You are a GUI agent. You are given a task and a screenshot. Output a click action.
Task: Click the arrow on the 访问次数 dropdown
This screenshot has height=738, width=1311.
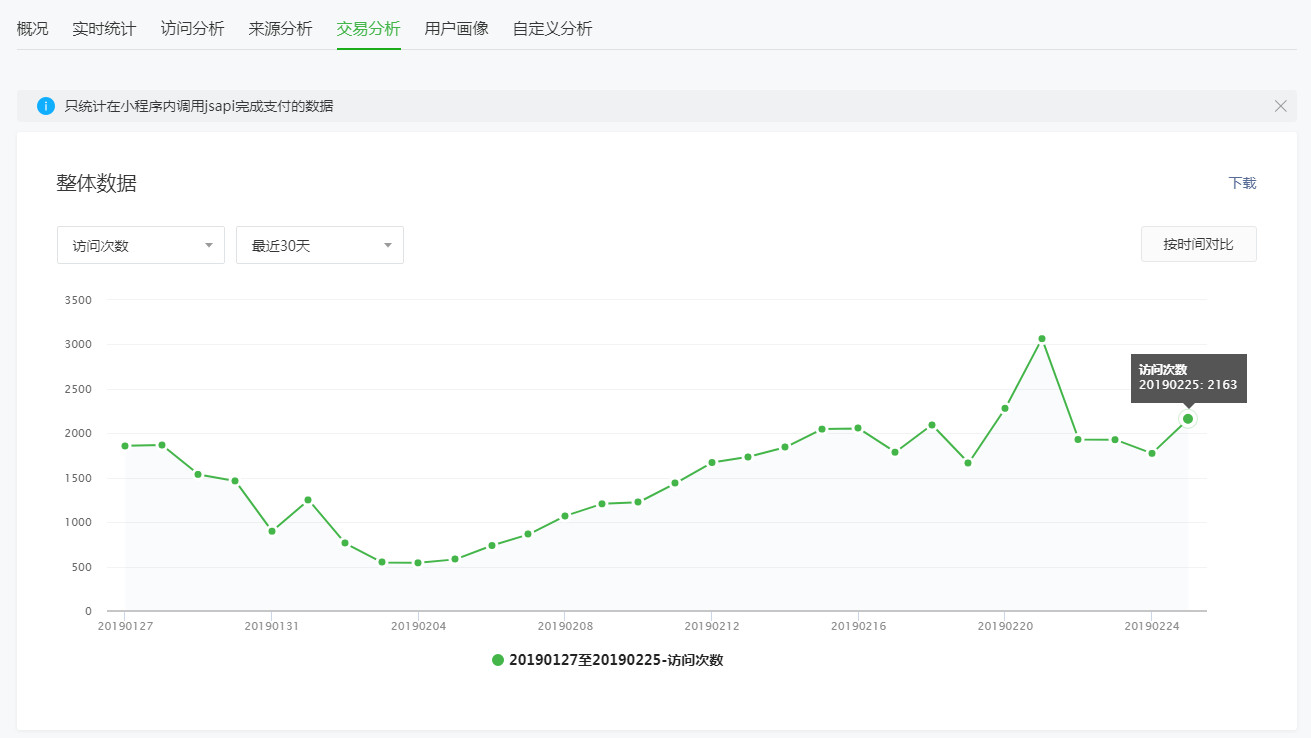[x=208, y=245]
